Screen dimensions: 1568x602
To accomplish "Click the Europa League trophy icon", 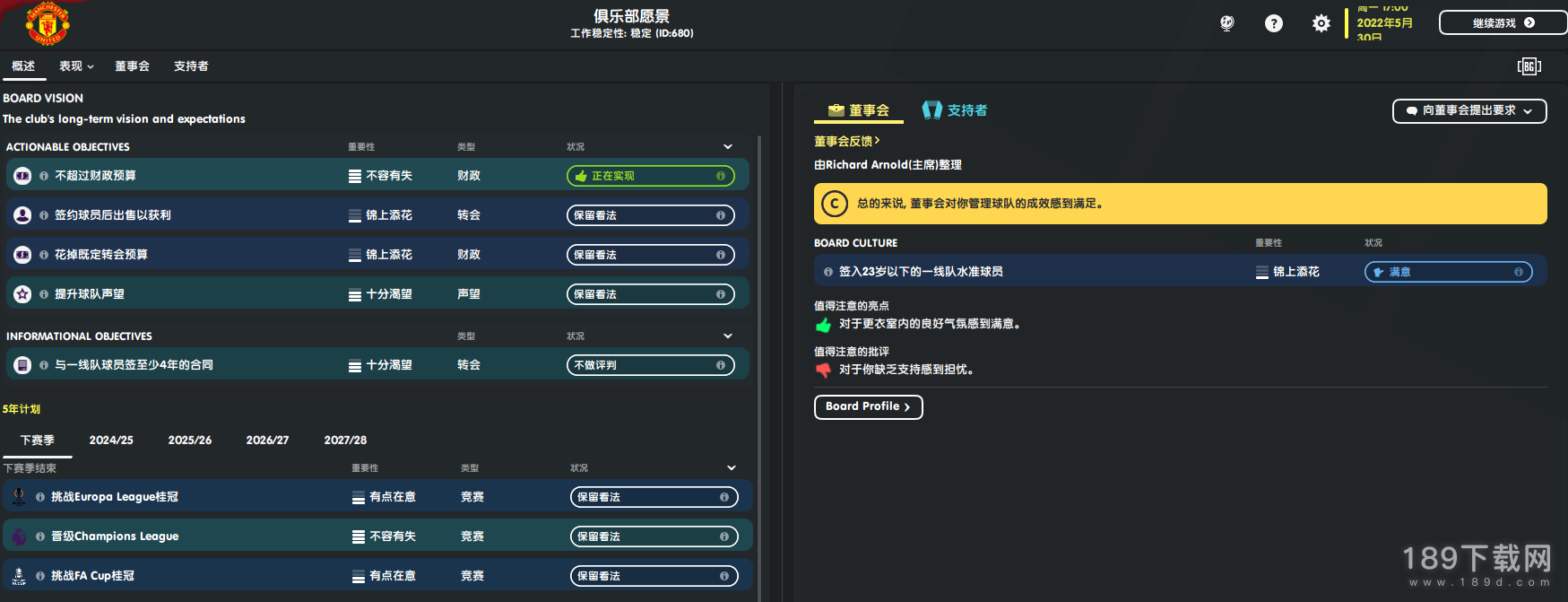I will [x=19, y=497].
